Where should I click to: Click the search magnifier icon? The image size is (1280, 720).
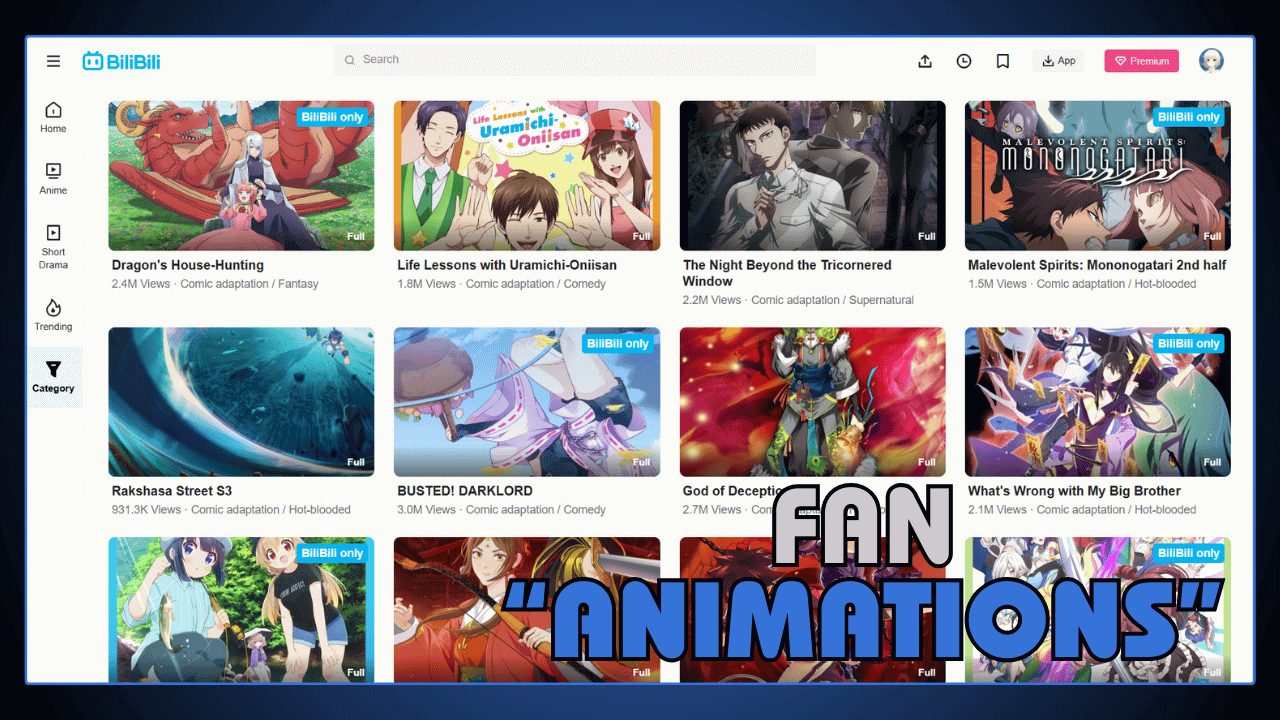click(351, 60)
